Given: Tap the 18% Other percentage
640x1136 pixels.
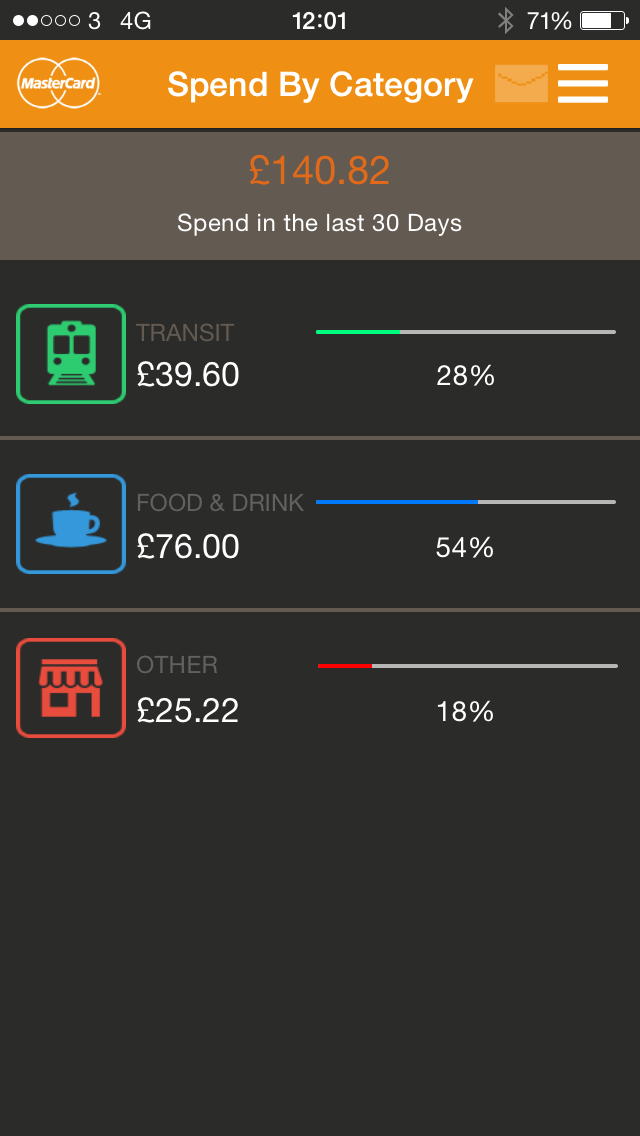Looking at the screenshot, I should point(465,712).
